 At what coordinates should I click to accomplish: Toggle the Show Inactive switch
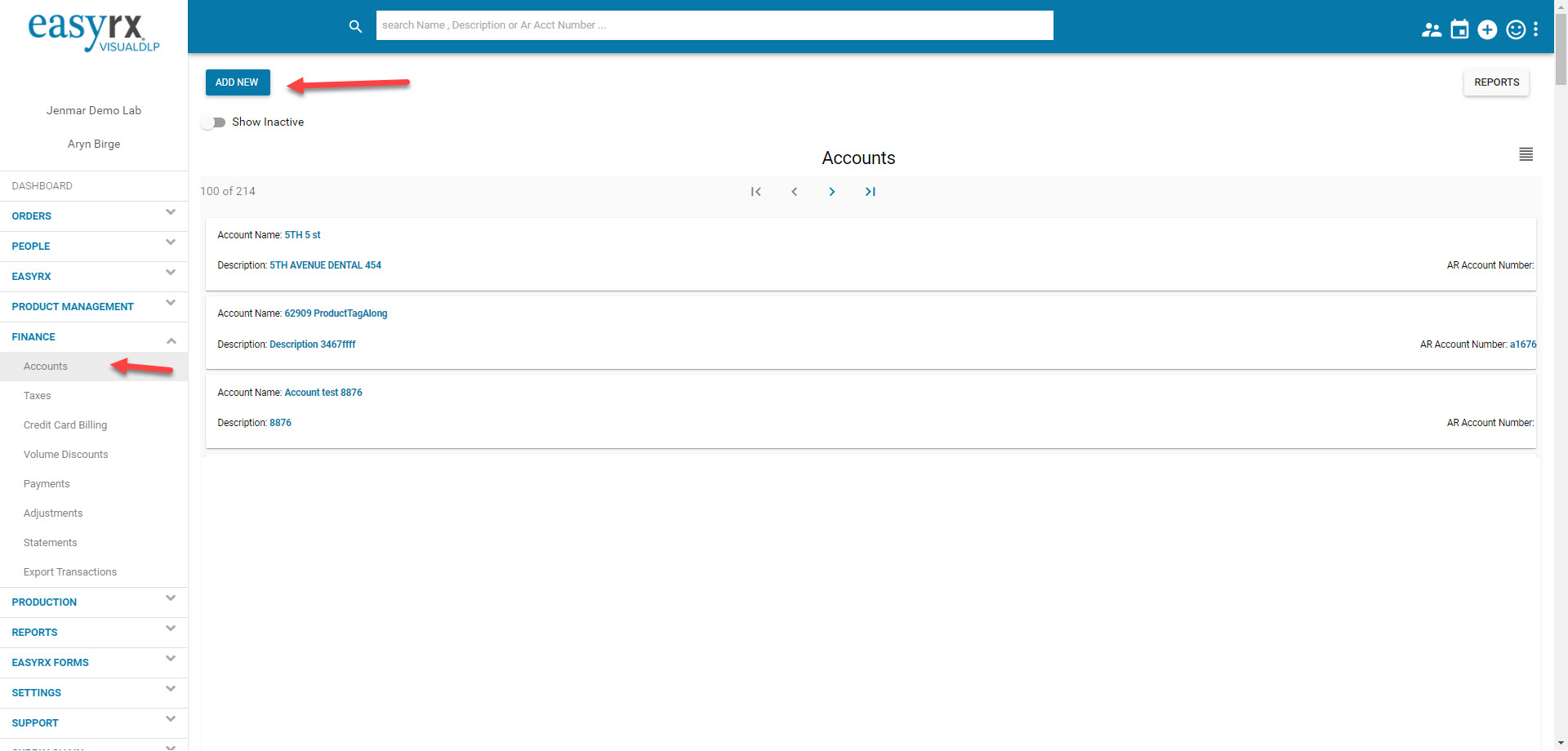tap(213, 122)
